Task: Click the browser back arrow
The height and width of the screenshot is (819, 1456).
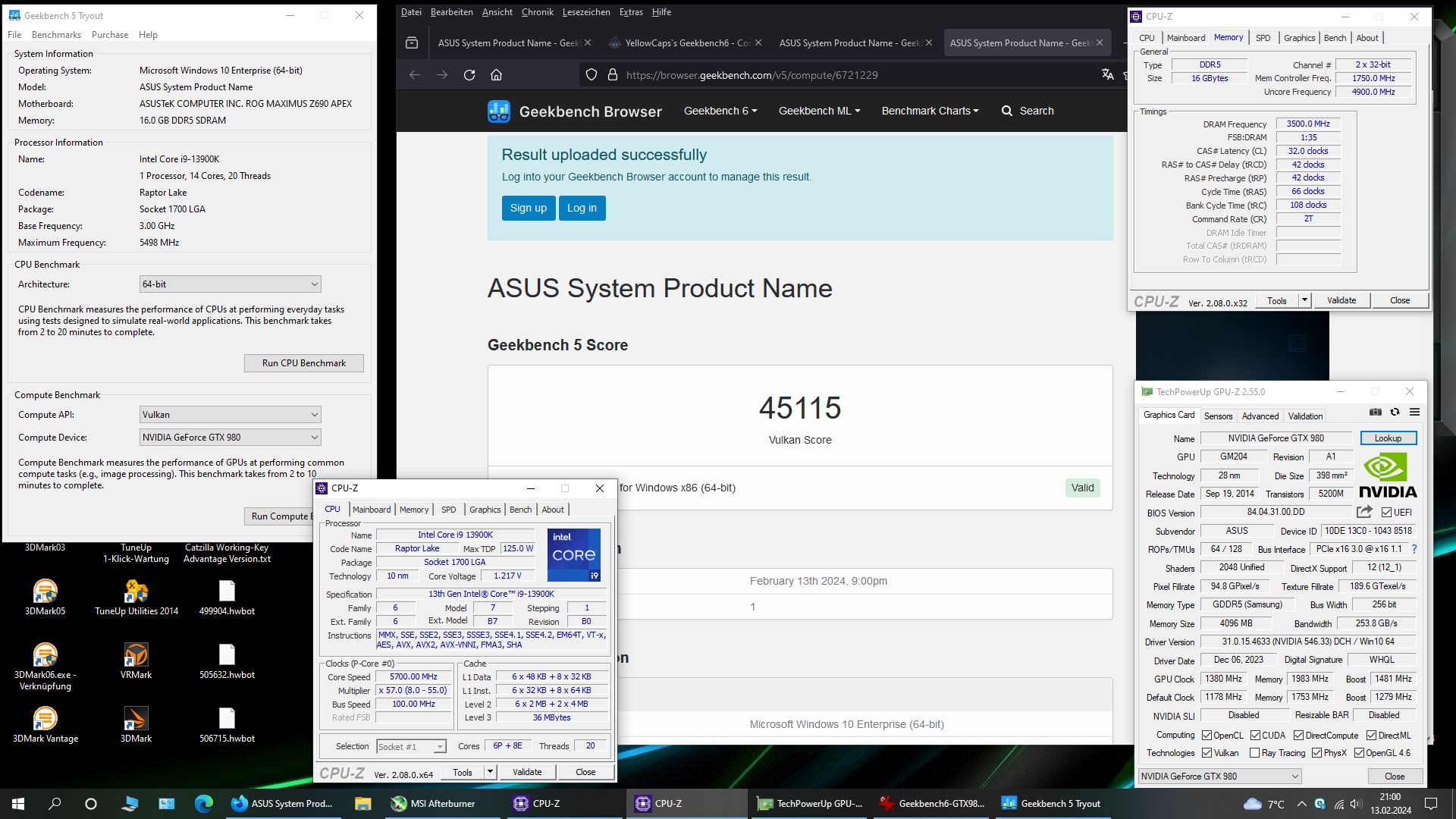Action: (x=415, y=75)
